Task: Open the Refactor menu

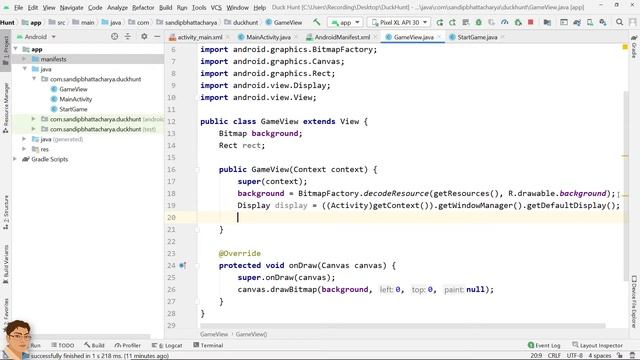Action: point(143,7)
